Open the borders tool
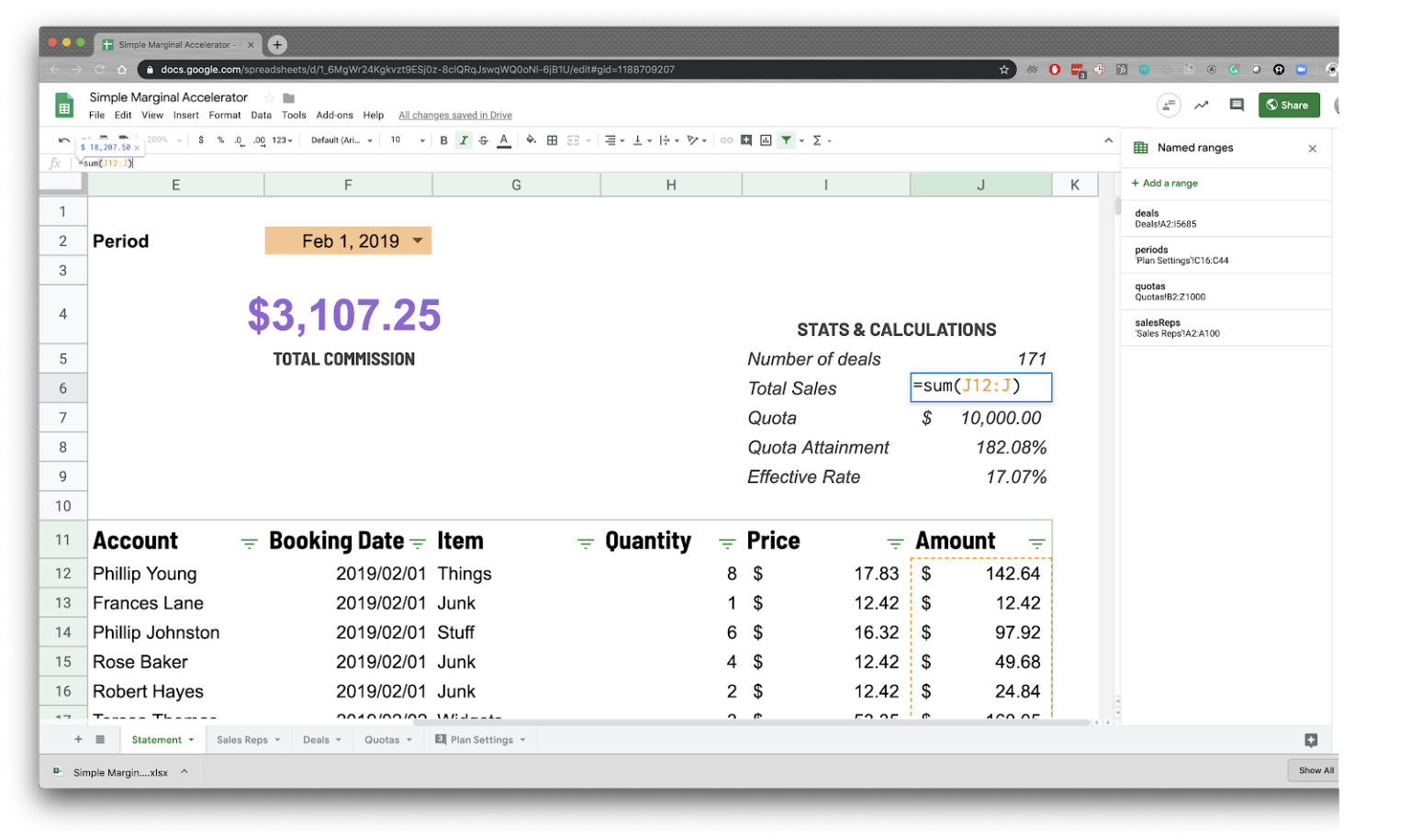 (x=552, y=140)
